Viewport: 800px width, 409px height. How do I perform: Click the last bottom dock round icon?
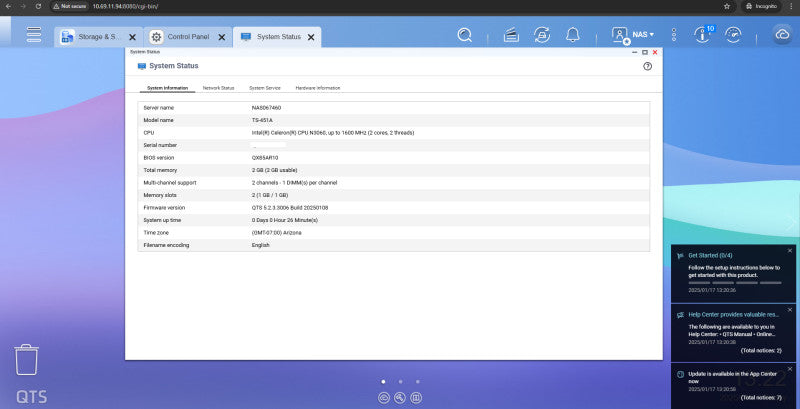[416, 398]
